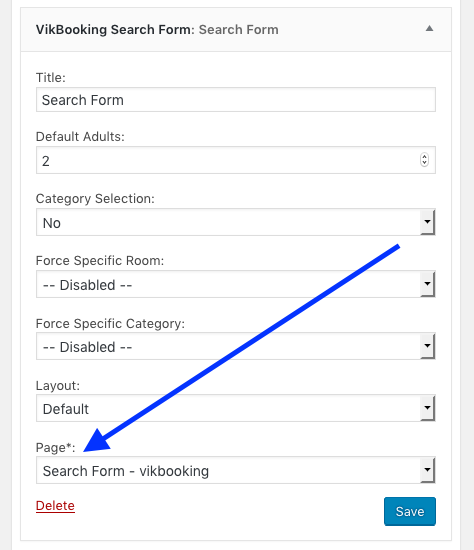Open the Page dropdown showing vikbooking
The image size is (474, 550).
(x=236, y=471)
